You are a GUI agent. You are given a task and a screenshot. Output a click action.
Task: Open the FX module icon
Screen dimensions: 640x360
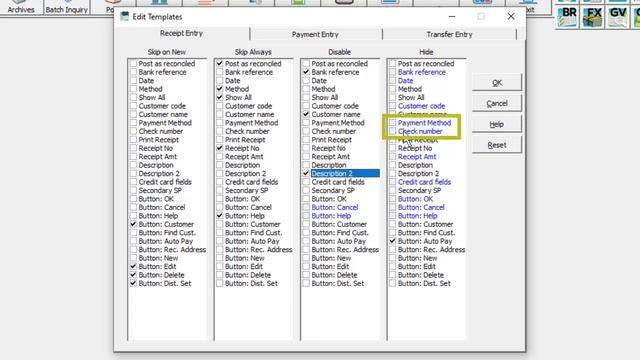[x=593, y=17]
